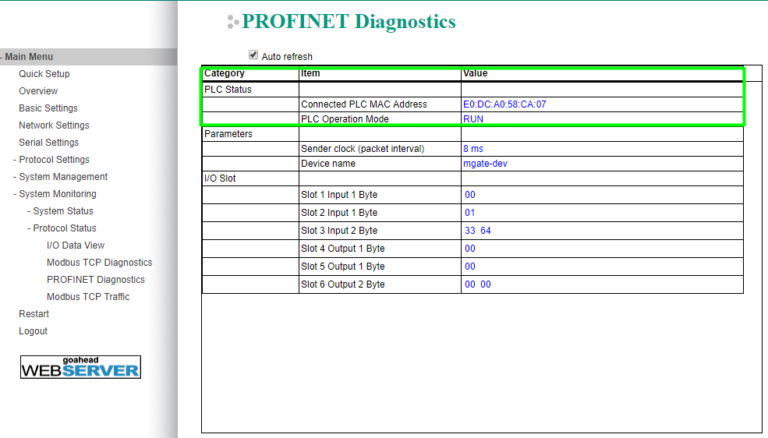Collapse the Protocol Status submenu
Viewport: 768px width, 438px height.
(x=64, y=228)
